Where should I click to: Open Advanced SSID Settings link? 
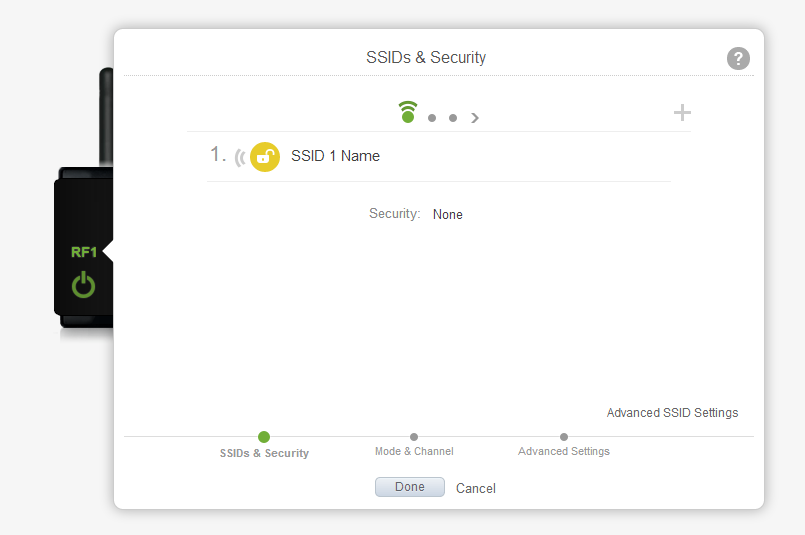[x=672, y=413]
